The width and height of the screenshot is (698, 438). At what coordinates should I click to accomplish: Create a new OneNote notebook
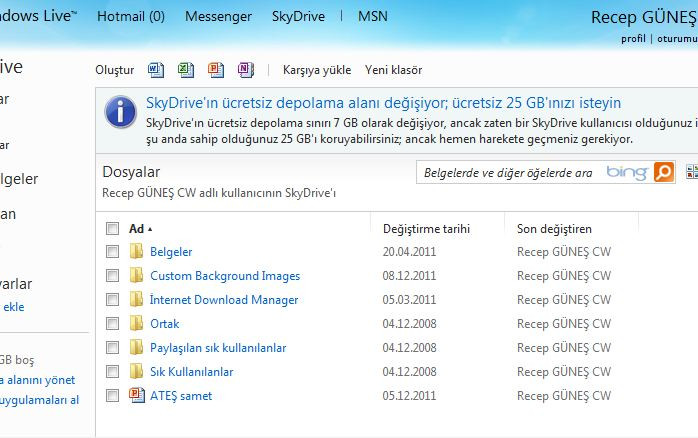pos(246,70)
